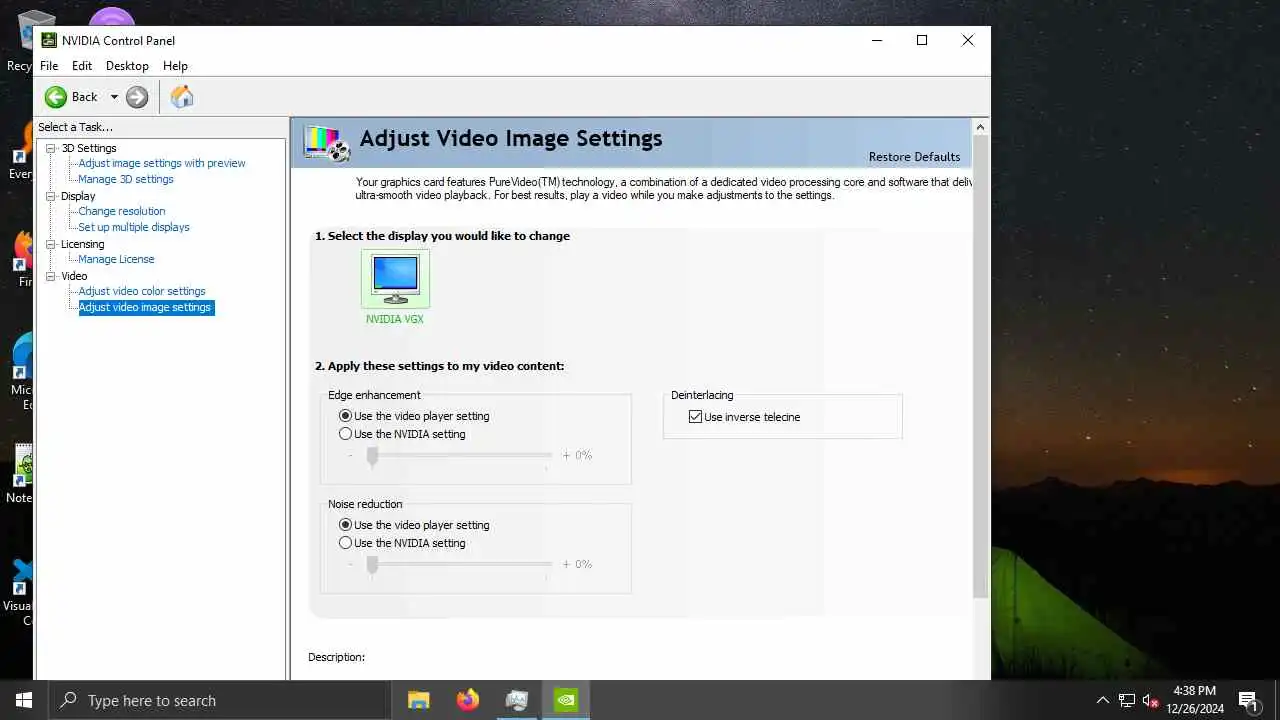Select edge enhancement NVIDIA setting radio

(346, 434)
